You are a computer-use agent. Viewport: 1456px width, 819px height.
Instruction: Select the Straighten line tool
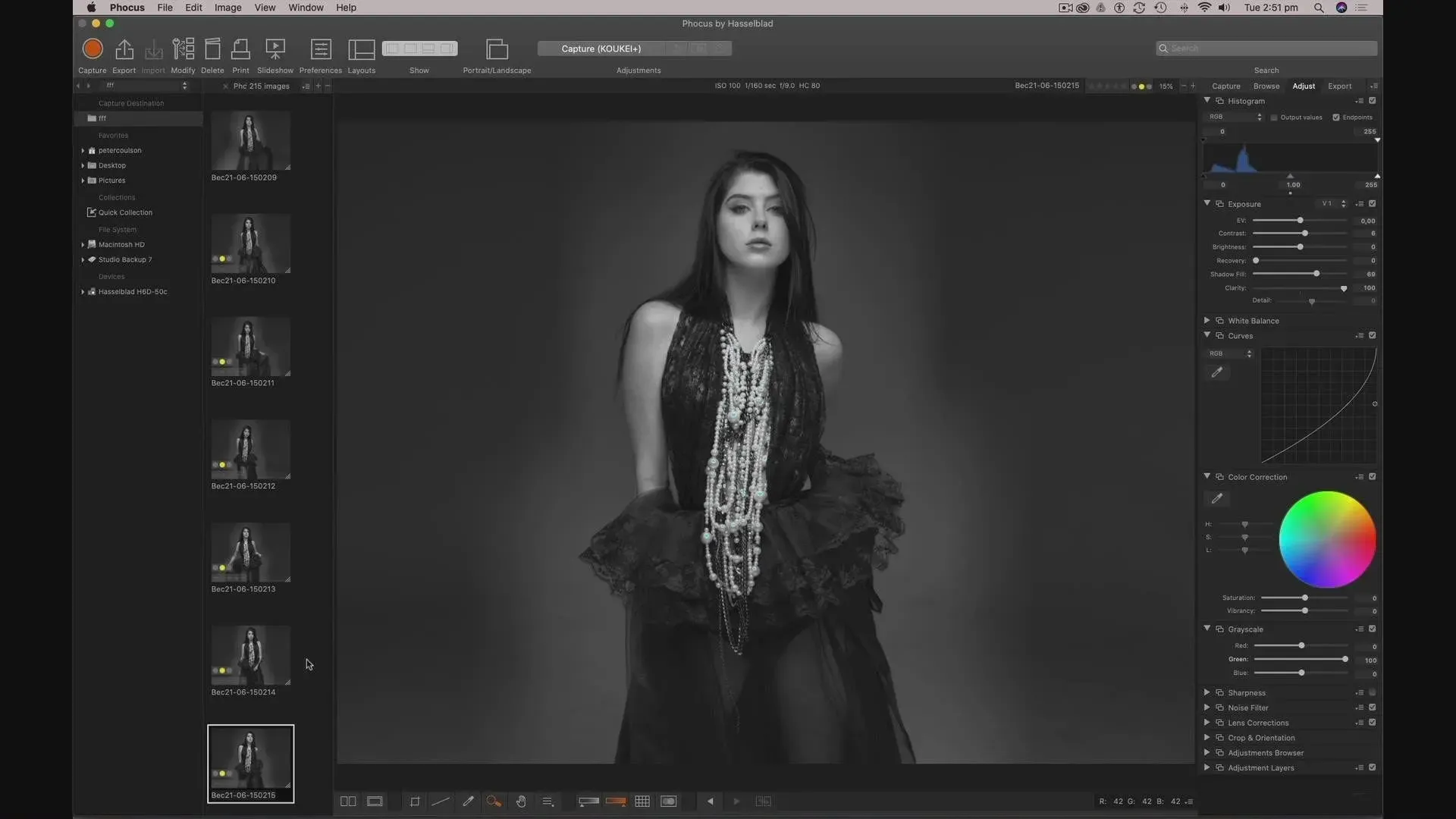pyautogui.click(x=441, y=802)
